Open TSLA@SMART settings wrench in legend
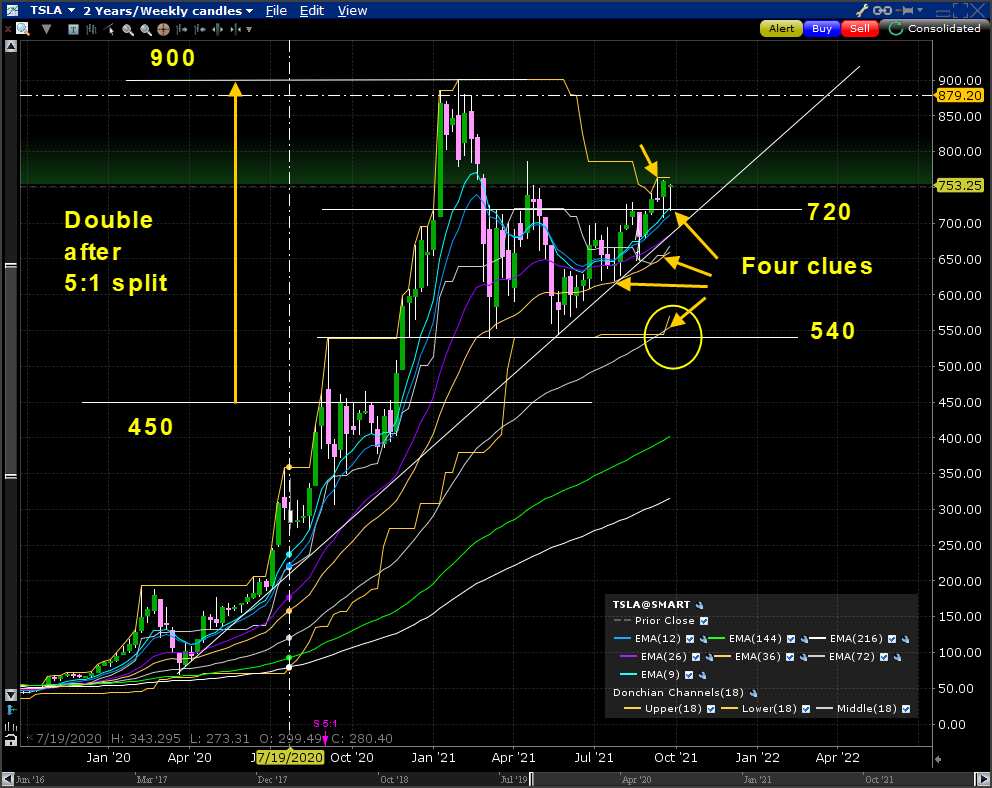The height and width of the screenshot is (788, 992). click(700, 605)
